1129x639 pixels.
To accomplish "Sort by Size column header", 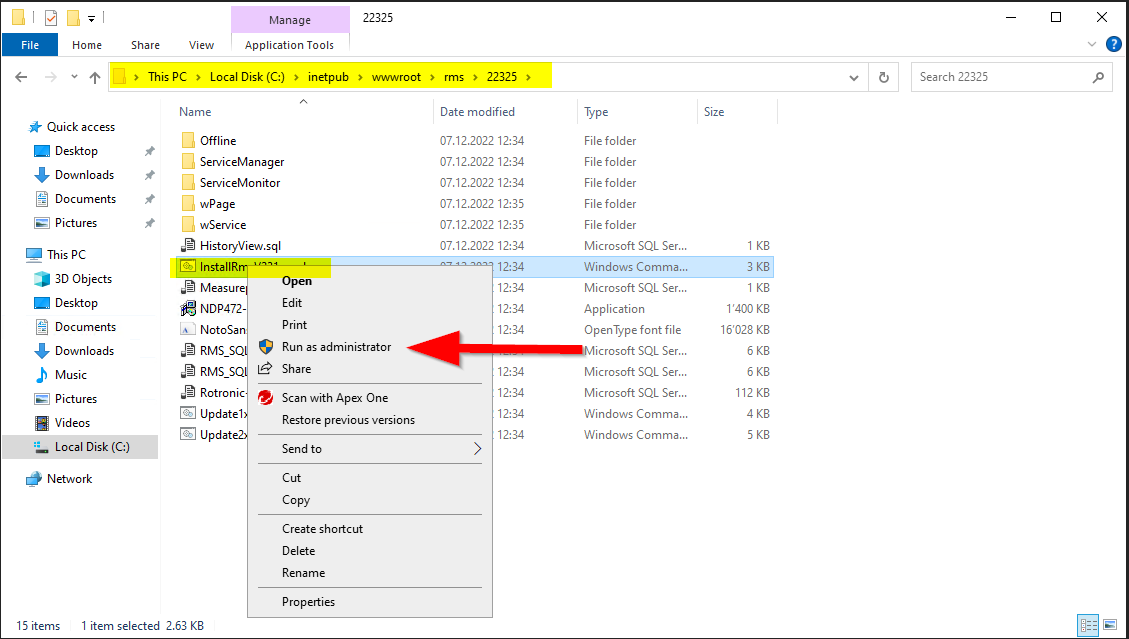I will (x=738, y=112).
